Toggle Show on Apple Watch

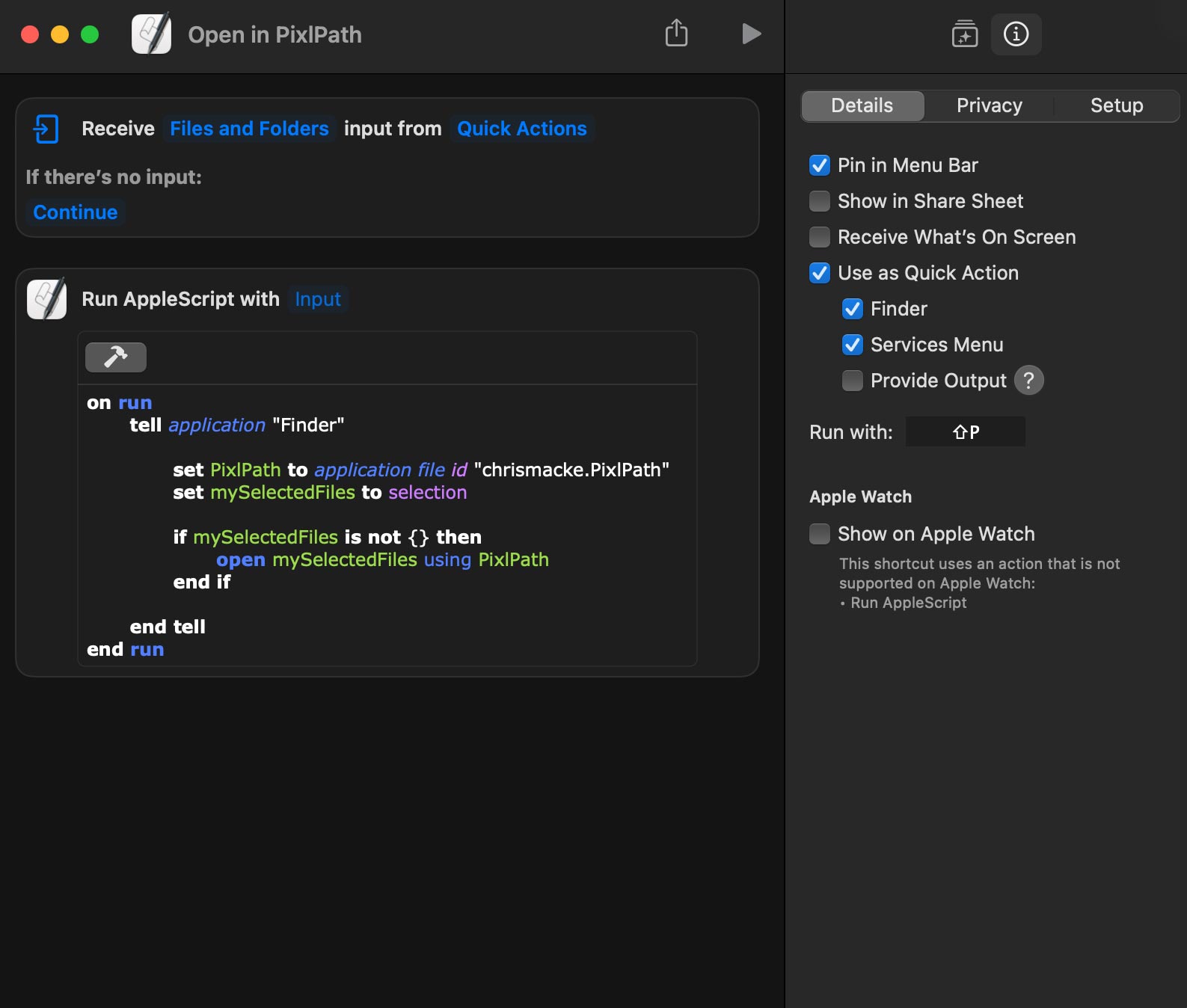(x=820, y=534)
